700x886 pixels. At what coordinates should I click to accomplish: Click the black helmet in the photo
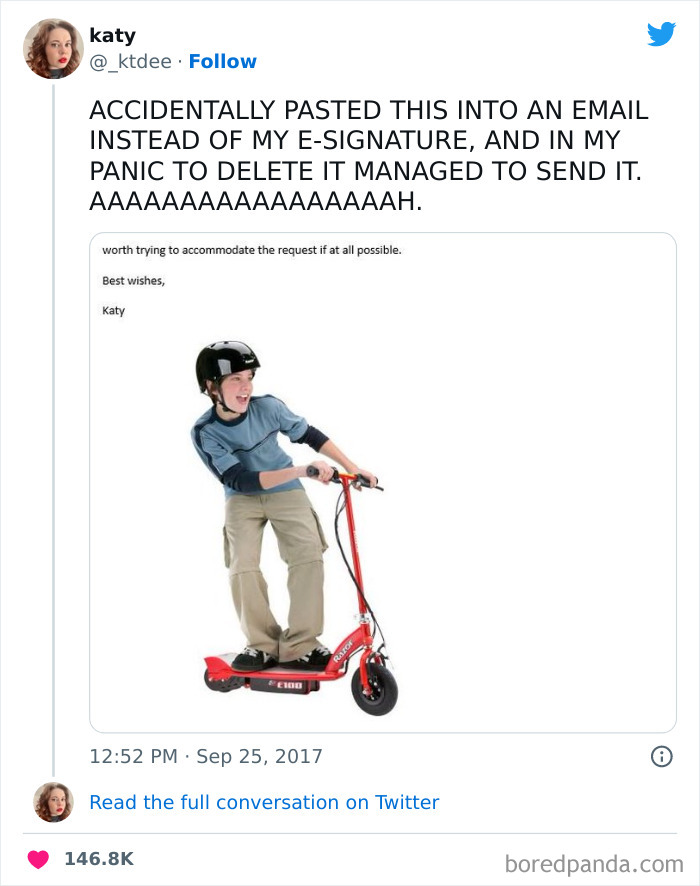[227, 360]
